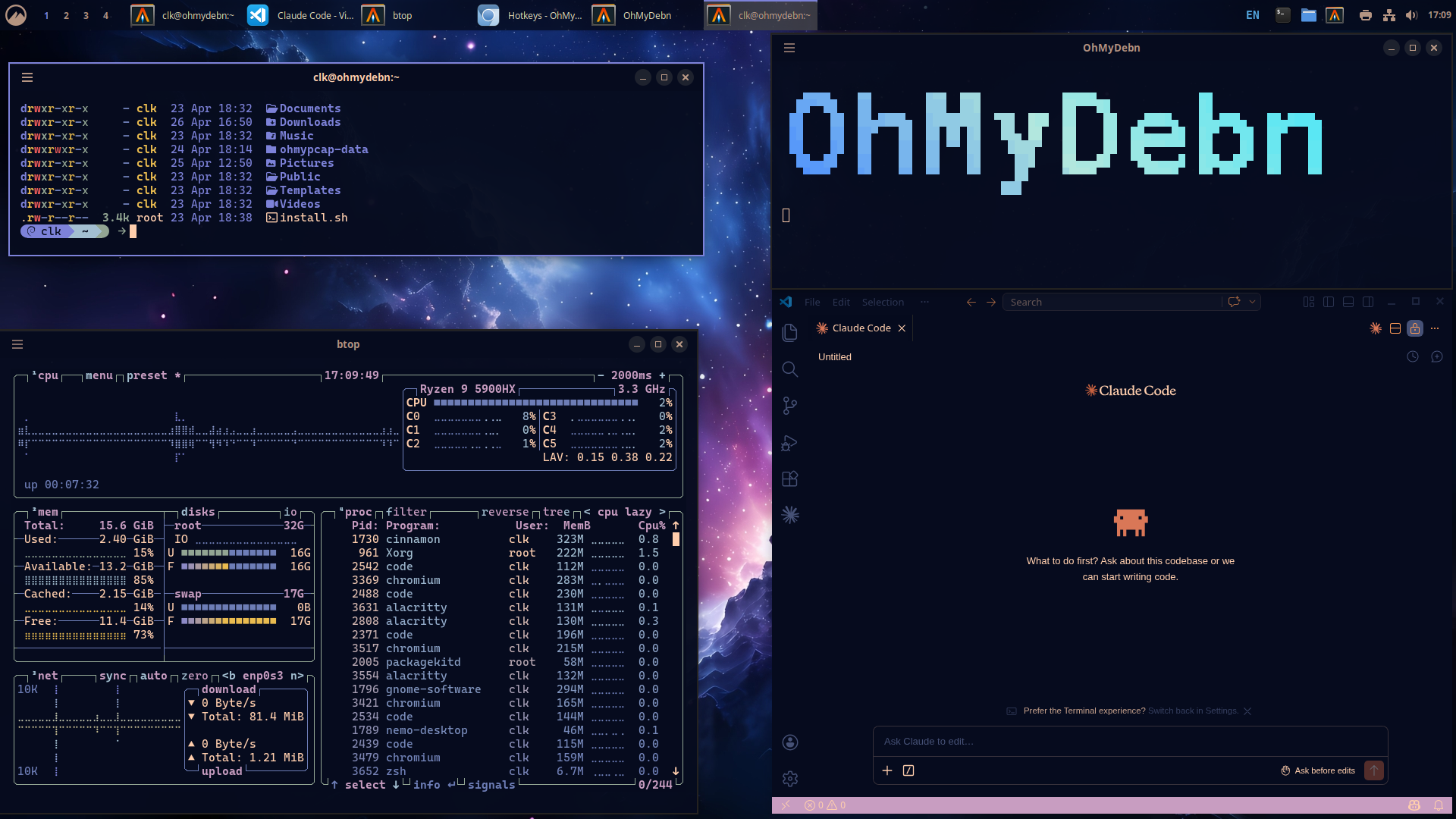Toggle auto scaling in btop net box

153,676
